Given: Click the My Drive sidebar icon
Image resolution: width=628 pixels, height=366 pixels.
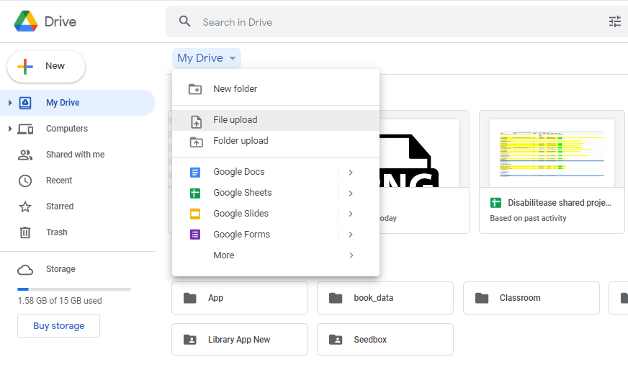Looking at the screenshot, I should [25, 103].
